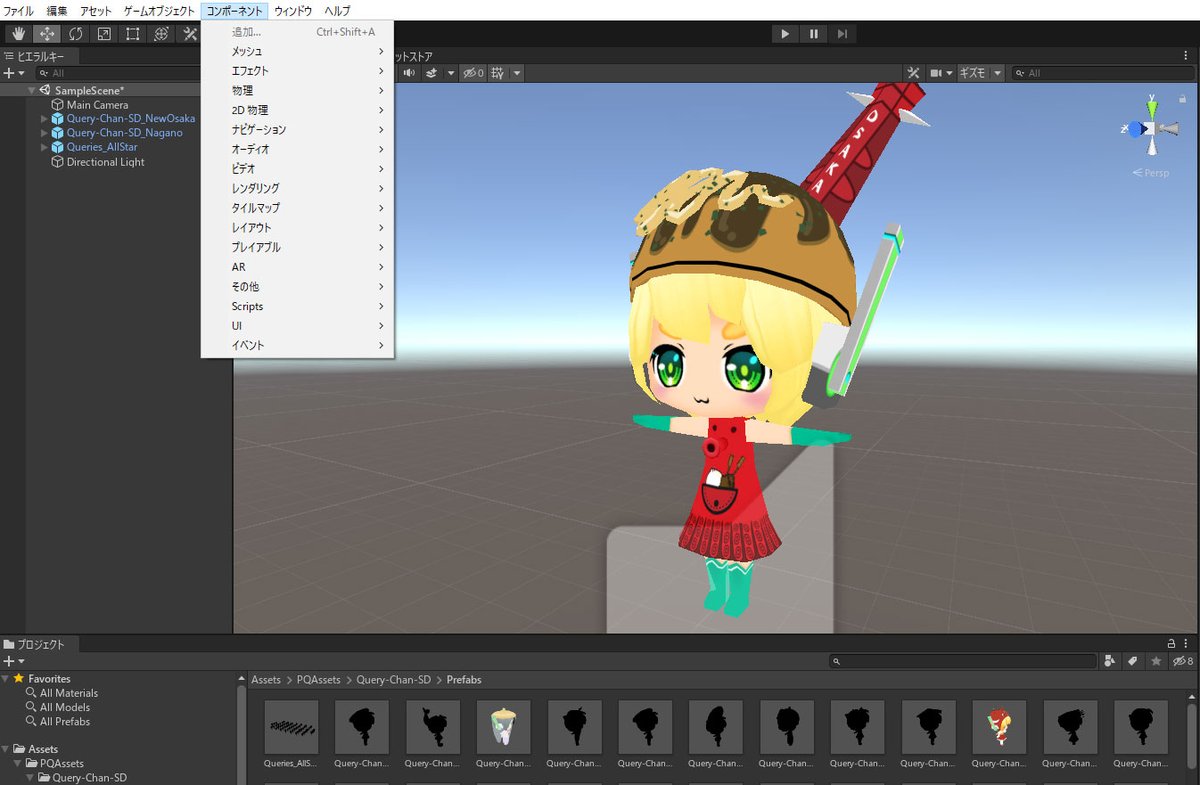Select the Hand tool
The height and width of the screenshot is (785, 1200).
pyautogui.click(x=19, y=34)
